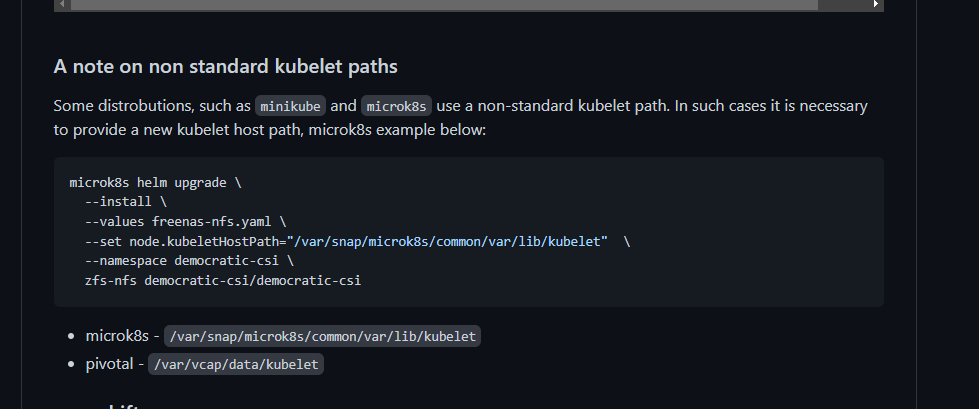Click the '/var/vcap/data/kubelet' pivotal path
This screenshot has width=979, height=409.
pyautogui.click(x=236, y=364)
